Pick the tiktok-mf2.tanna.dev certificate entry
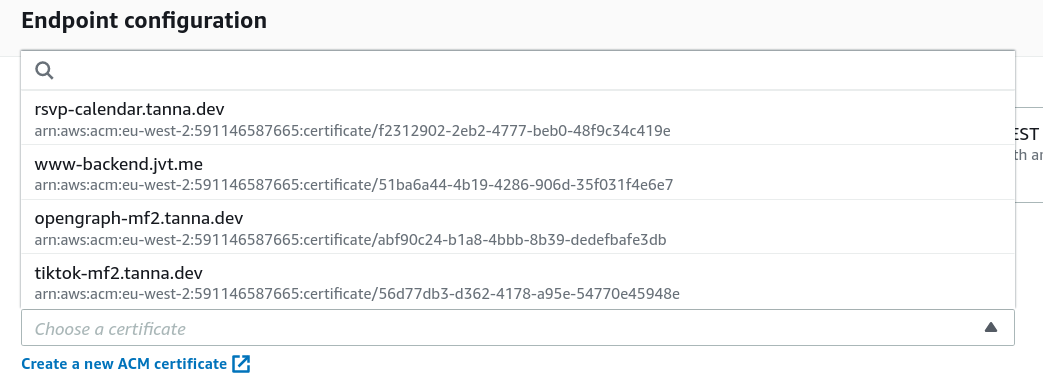The width and height of the screenshot is (1043, 392). click(x=518, y=282)
